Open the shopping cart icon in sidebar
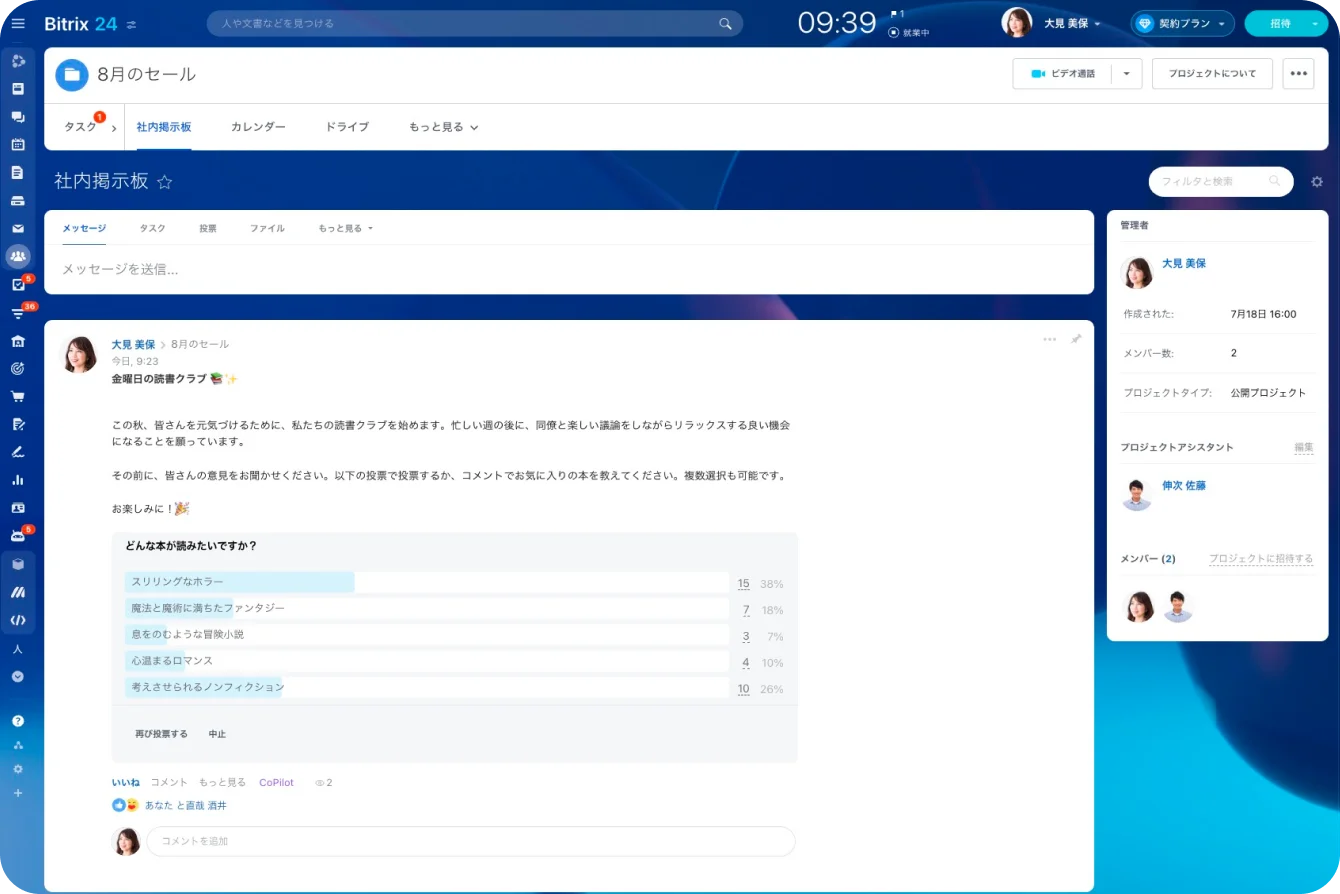This screenshot has width=1340, height=894. point(18,396)
